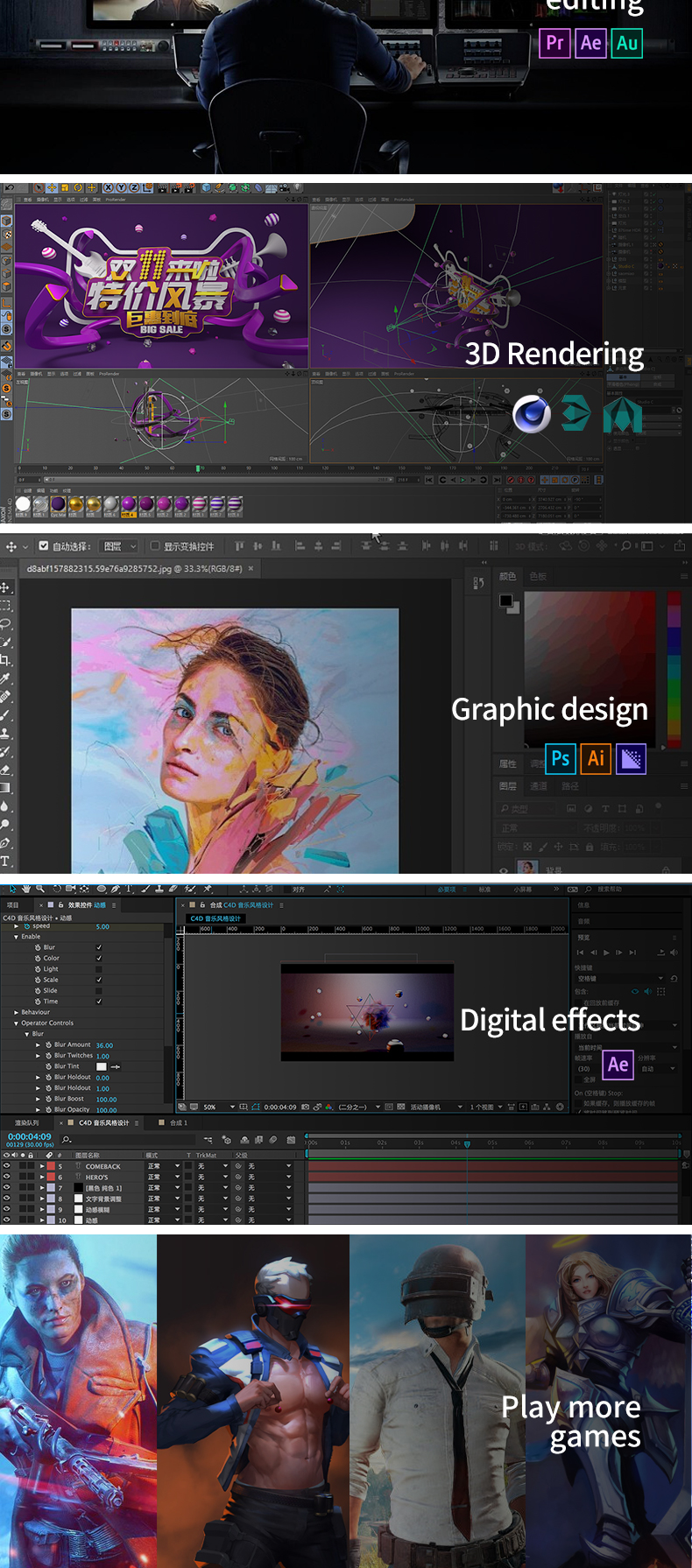Toggle the 显示变换控件 checkbox
Image resolution: width=692 pixels, height=1568 pixels.
tap(155, 545)
